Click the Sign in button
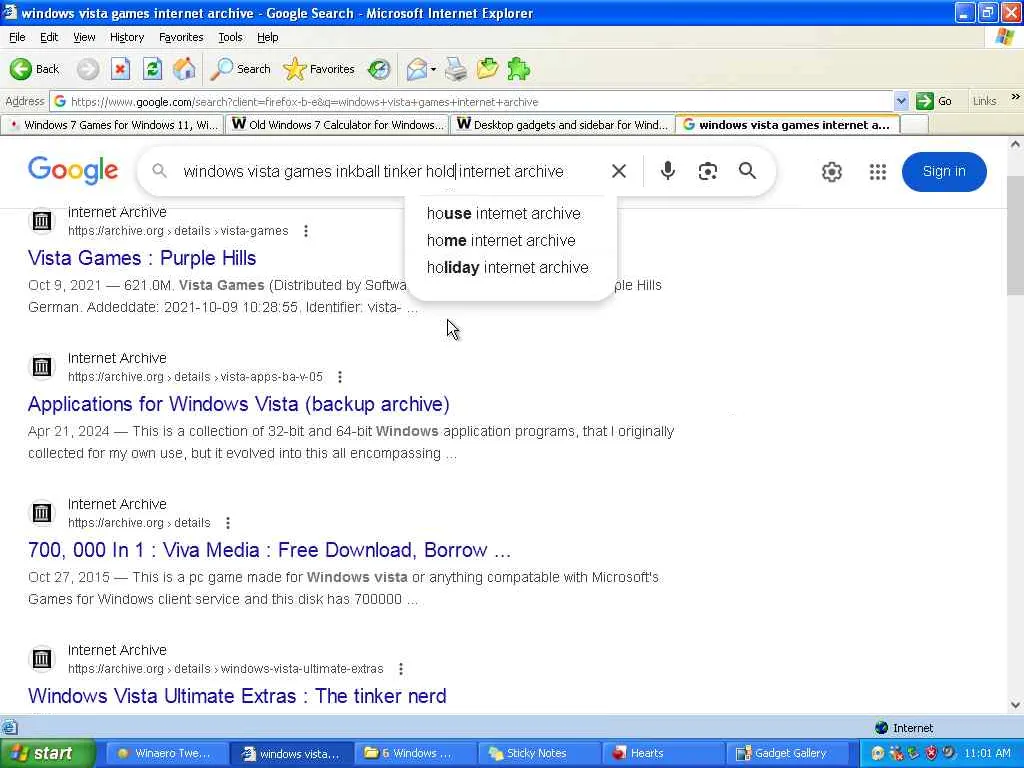This screenshot has height=768, width=1024. click(944, 172)
